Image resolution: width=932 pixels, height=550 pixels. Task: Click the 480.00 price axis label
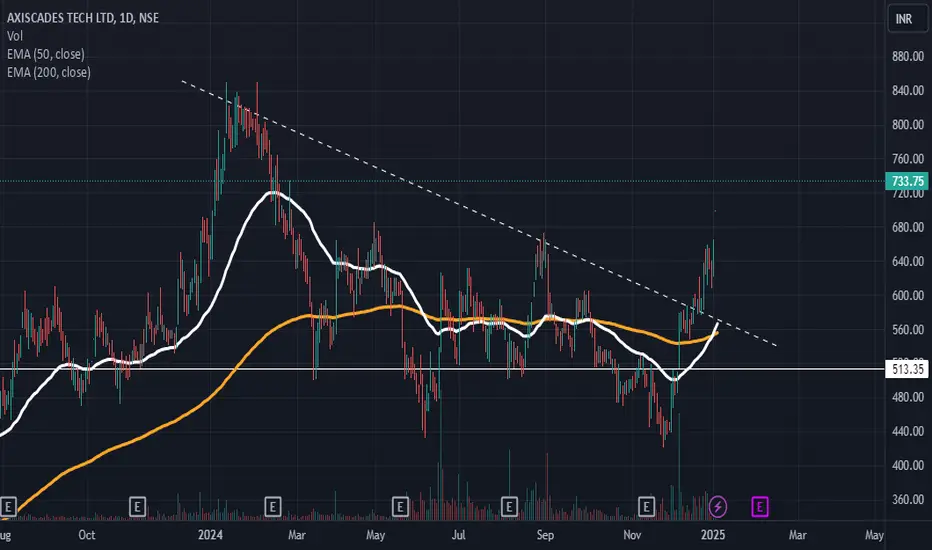pyautogui.click(x=908, y=397)
